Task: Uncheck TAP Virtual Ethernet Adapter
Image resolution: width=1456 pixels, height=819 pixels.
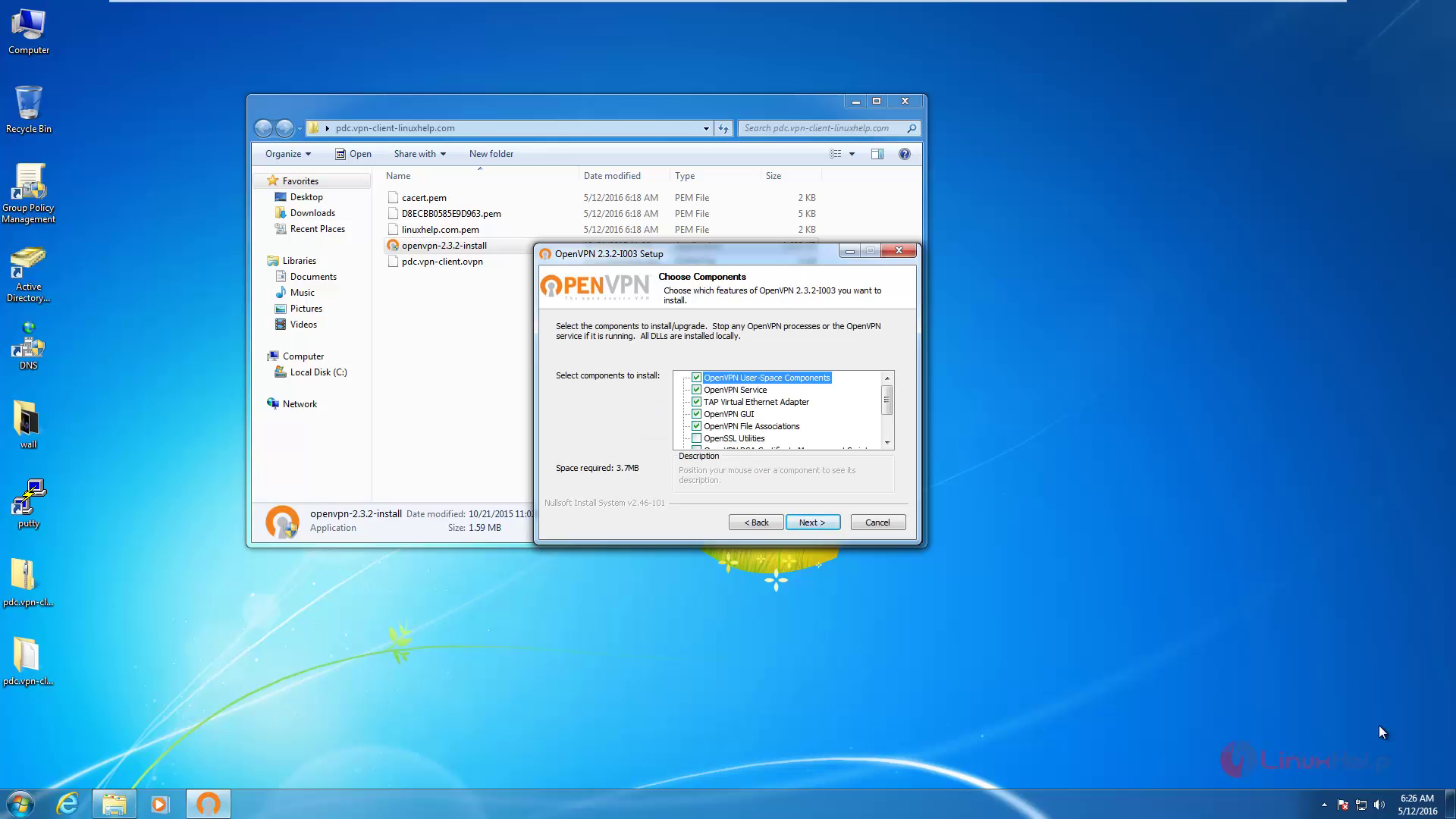Action: (x=696, y=402)
